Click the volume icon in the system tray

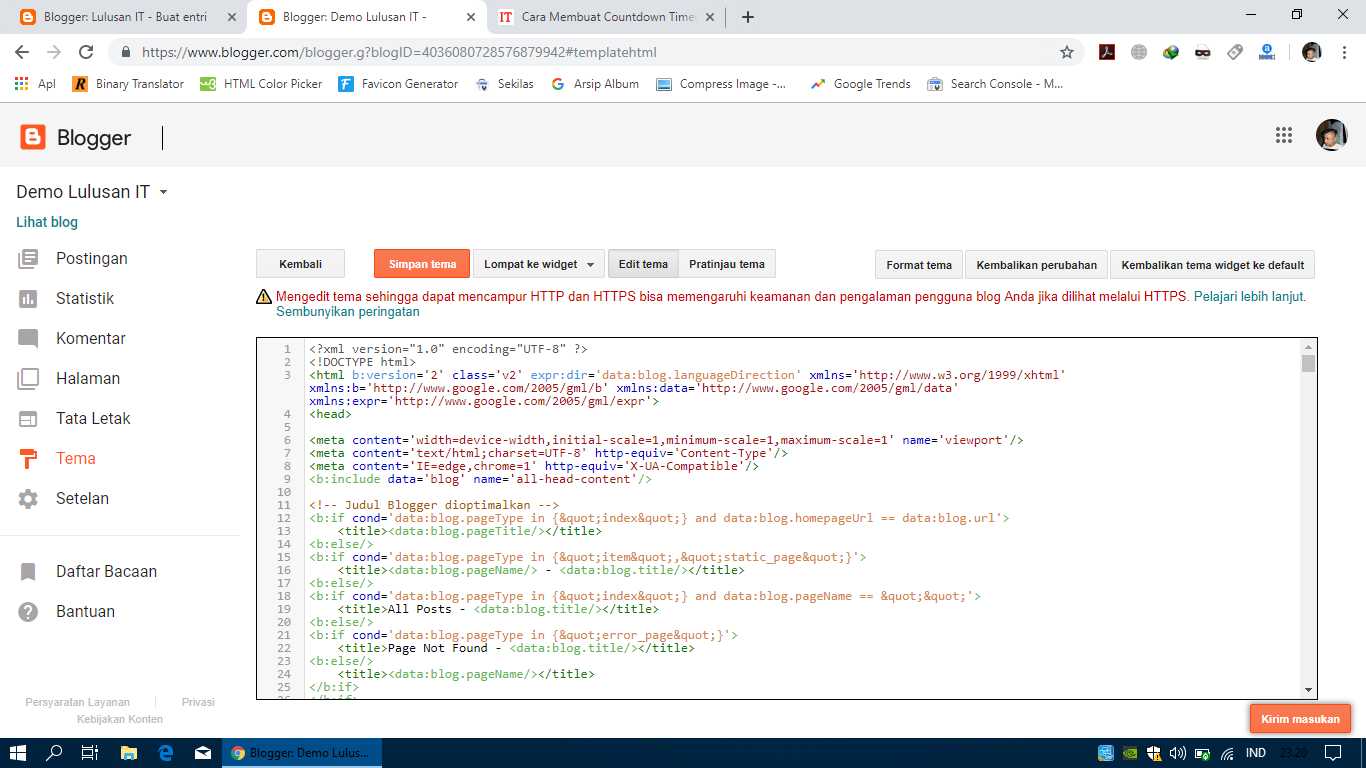(1177, 753)
